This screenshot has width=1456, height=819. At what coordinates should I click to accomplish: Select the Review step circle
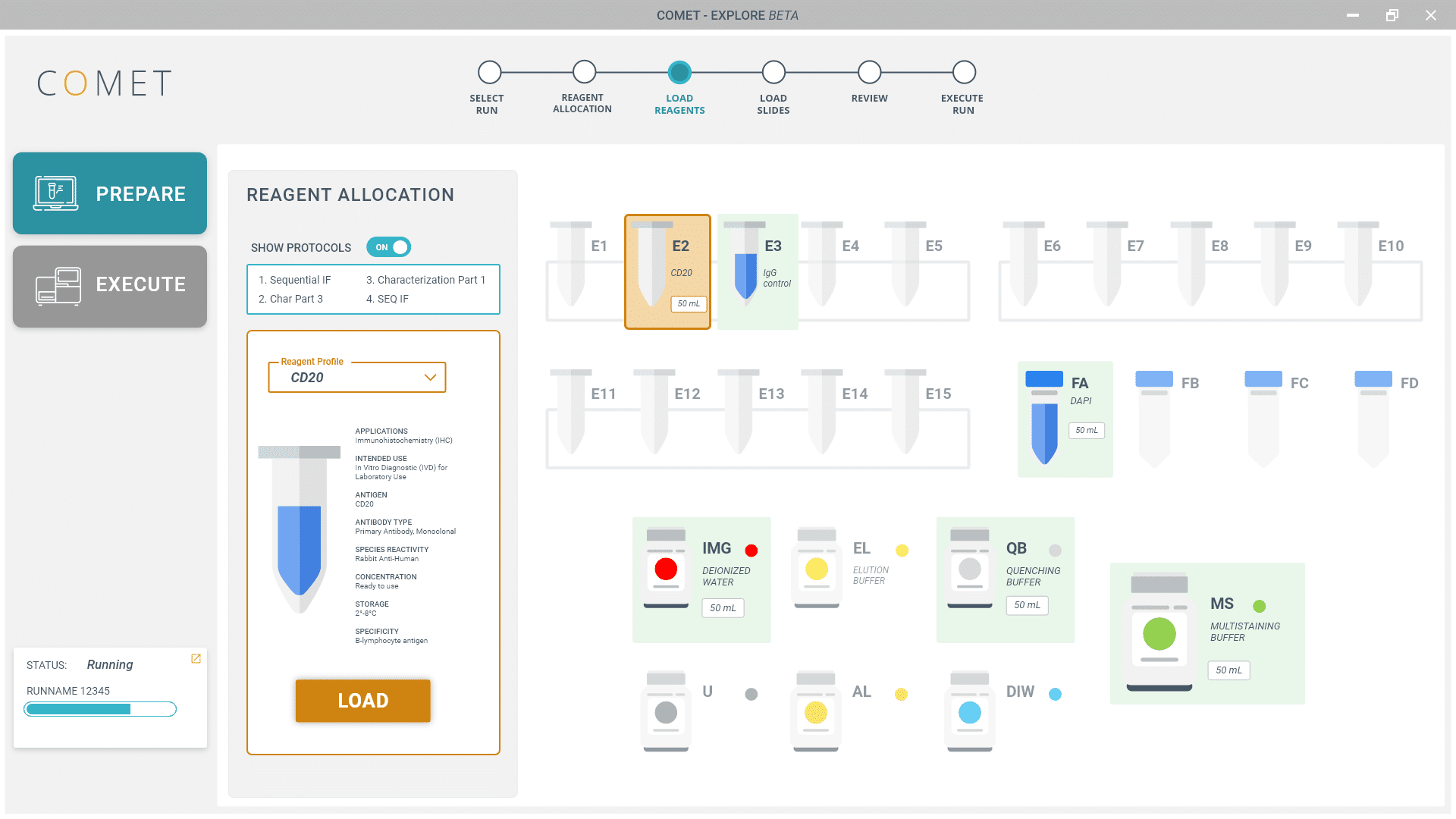point(869,73)
